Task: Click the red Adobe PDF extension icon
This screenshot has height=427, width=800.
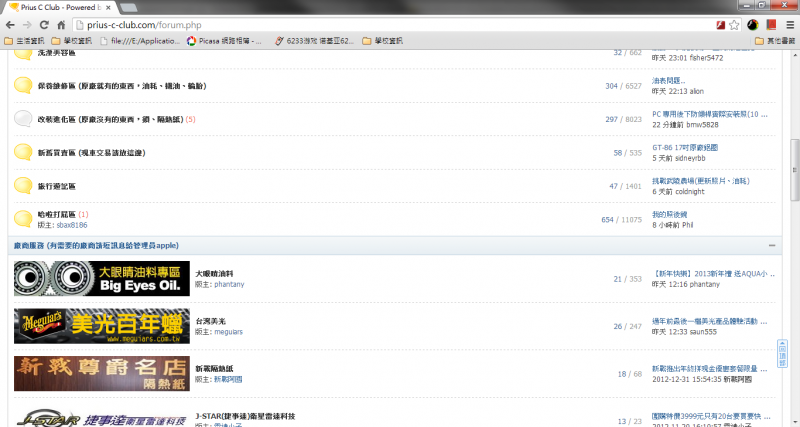Action: tap(720, 24)
